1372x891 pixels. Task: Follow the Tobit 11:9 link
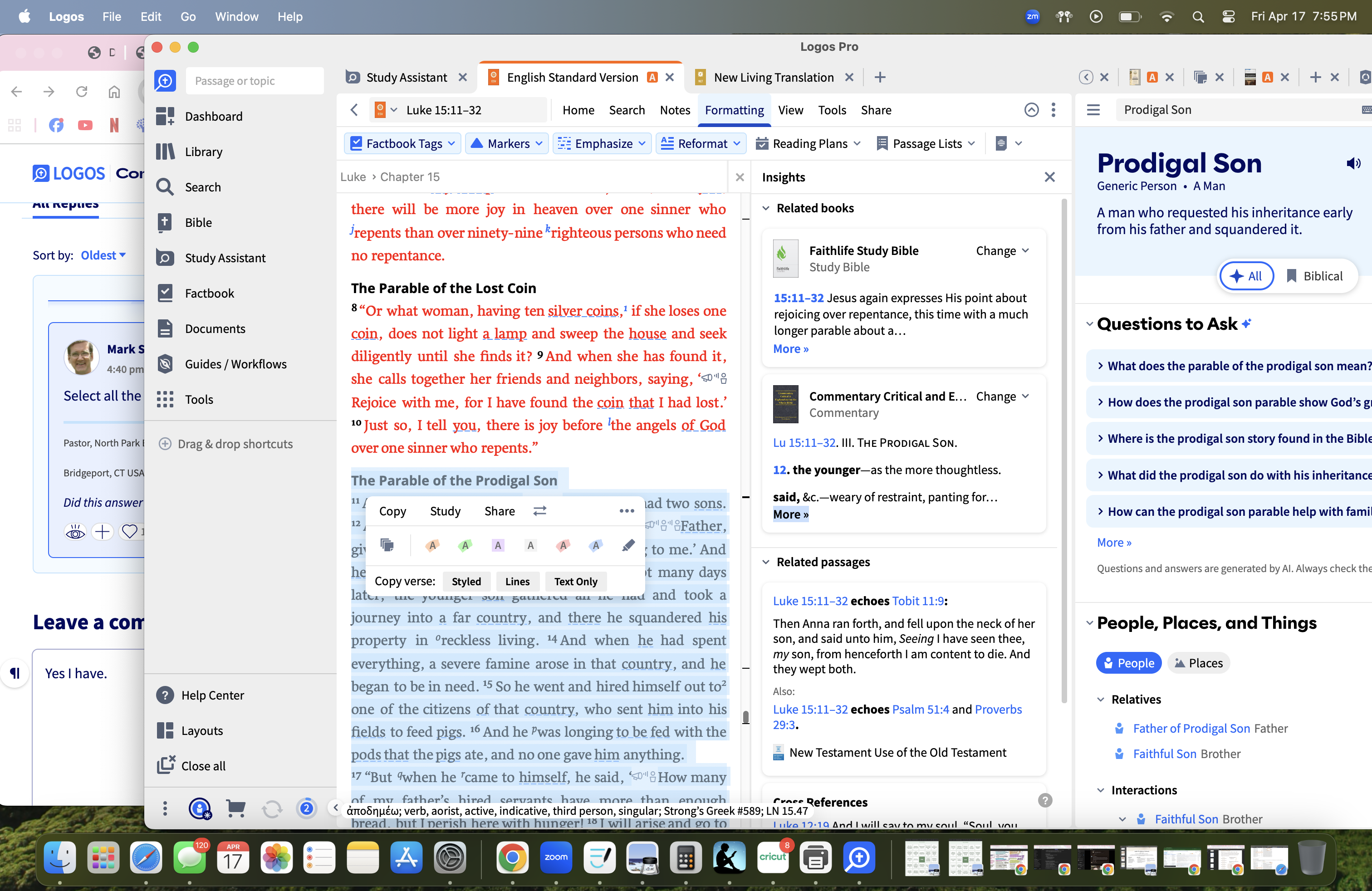(918, 601)
